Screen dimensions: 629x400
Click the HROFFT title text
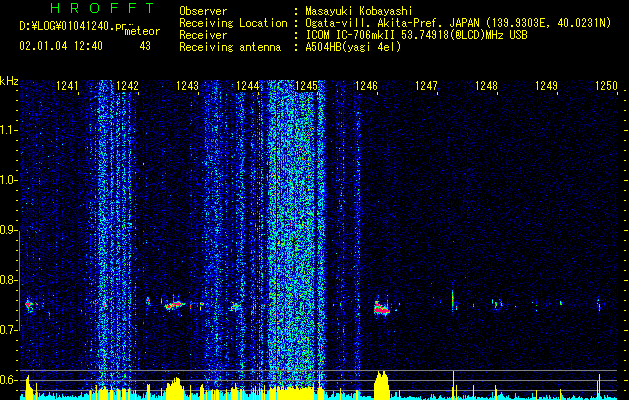(x=102, y=8)
